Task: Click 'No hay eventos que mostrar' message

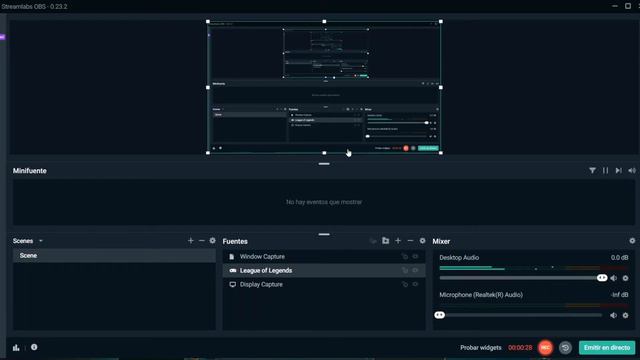Action: (x=324, y=202)
